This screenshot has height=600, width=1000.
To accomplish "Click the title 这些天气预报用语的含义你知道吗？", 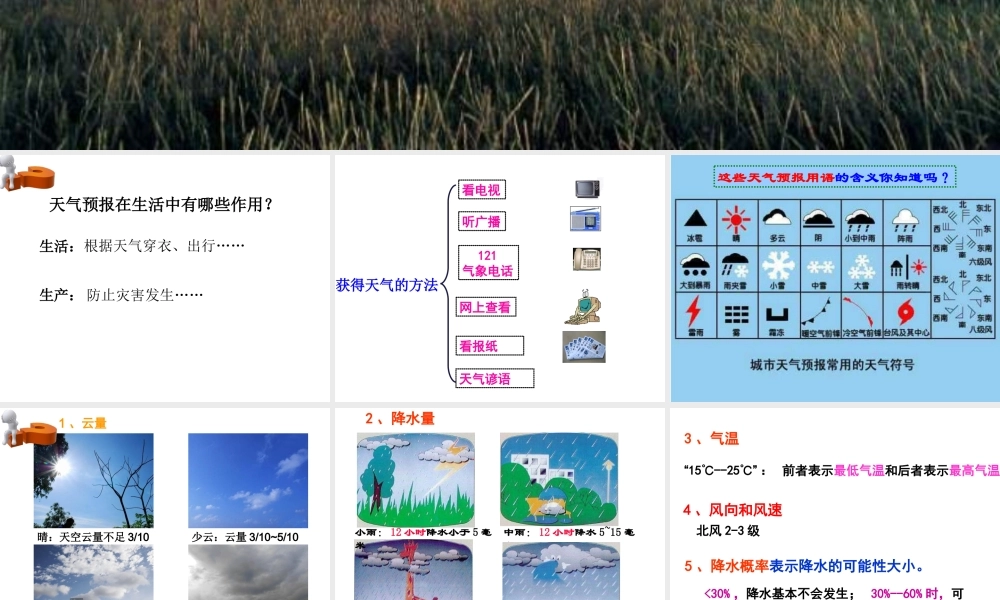I will pyautogui.click(x=834, y=177).
